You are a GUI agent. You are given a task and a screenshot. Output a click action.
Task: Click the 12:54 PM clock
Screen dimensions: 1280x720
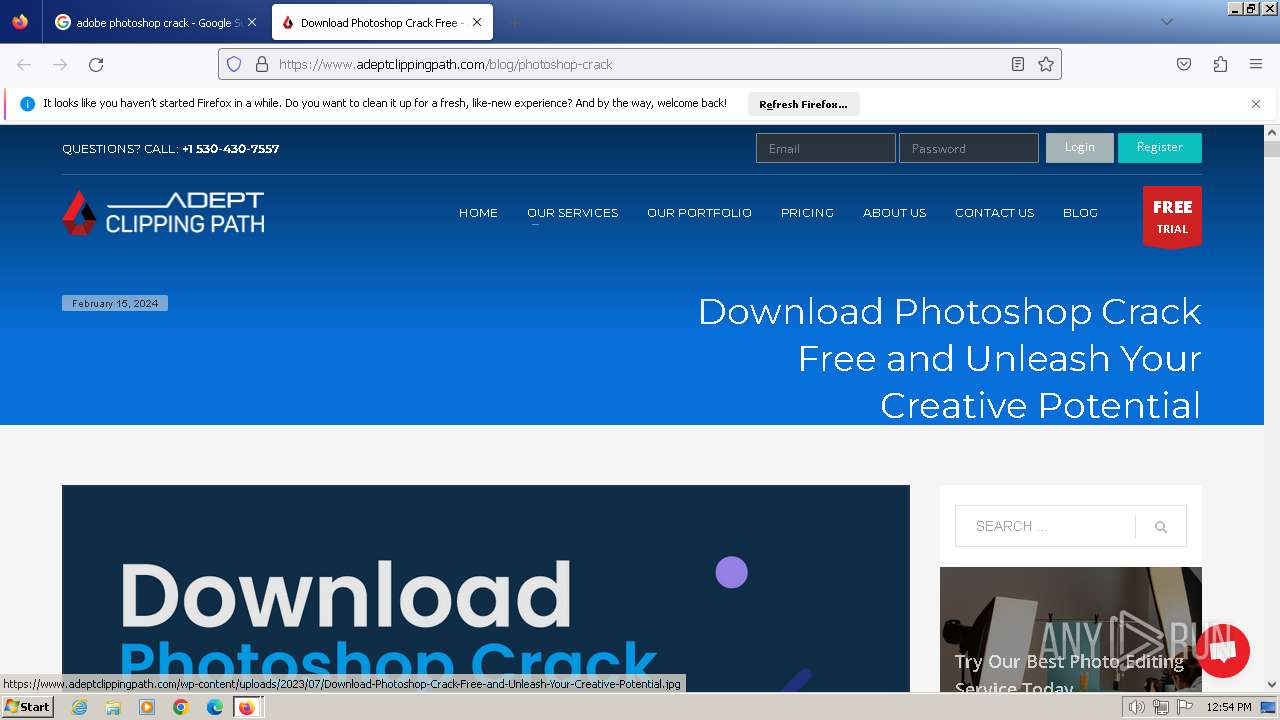coord(1229,707)
